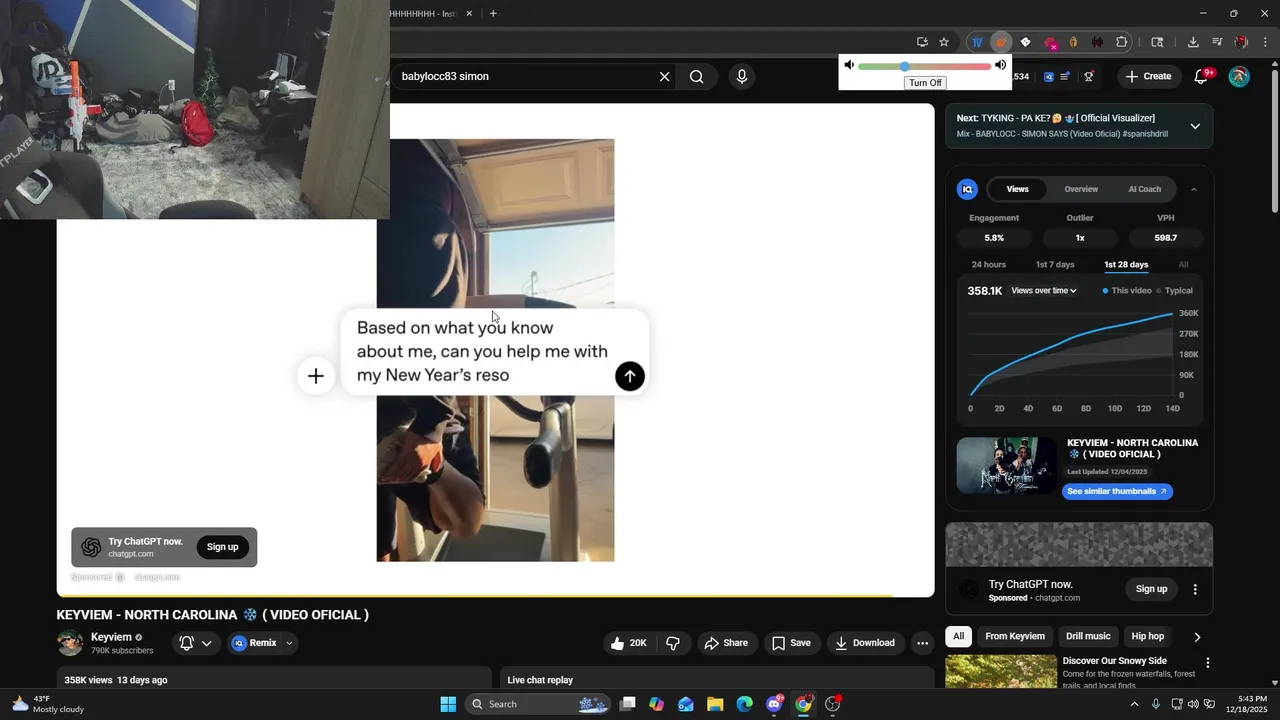Save the video to a playlist
The width and height of the screenshot is (1280, 720).
[790, 643]
